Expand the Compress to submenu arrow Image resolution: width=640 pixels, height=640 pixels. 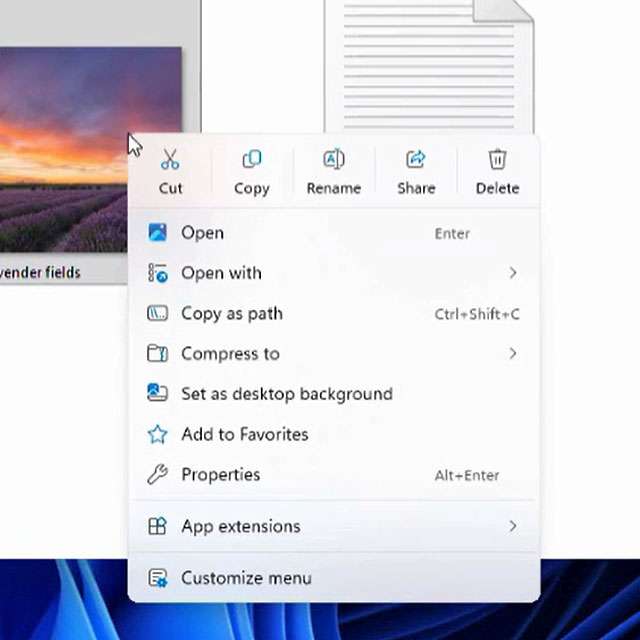513,353
